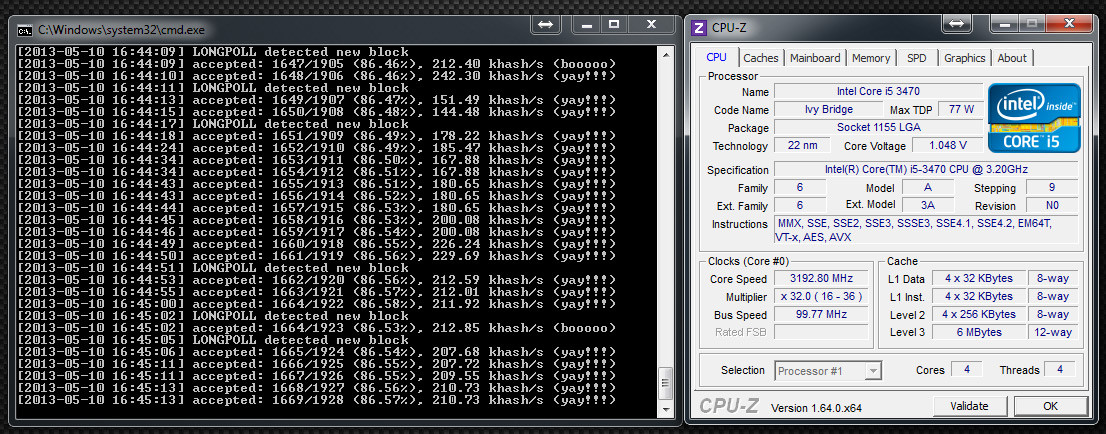Close the cmd.exe window
The height and width of the screenshot is (434, 1106).
pyautogui.click(x=652, y=24)
